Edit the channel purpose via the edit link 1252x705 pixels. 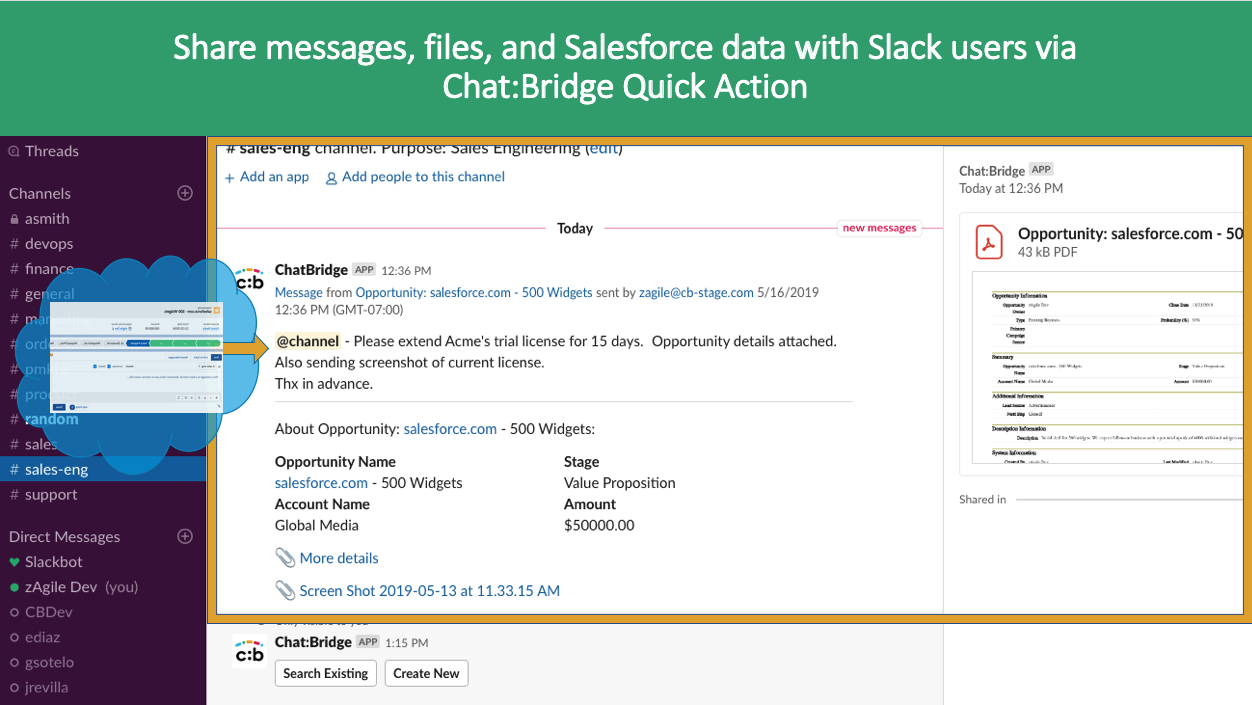603,148
